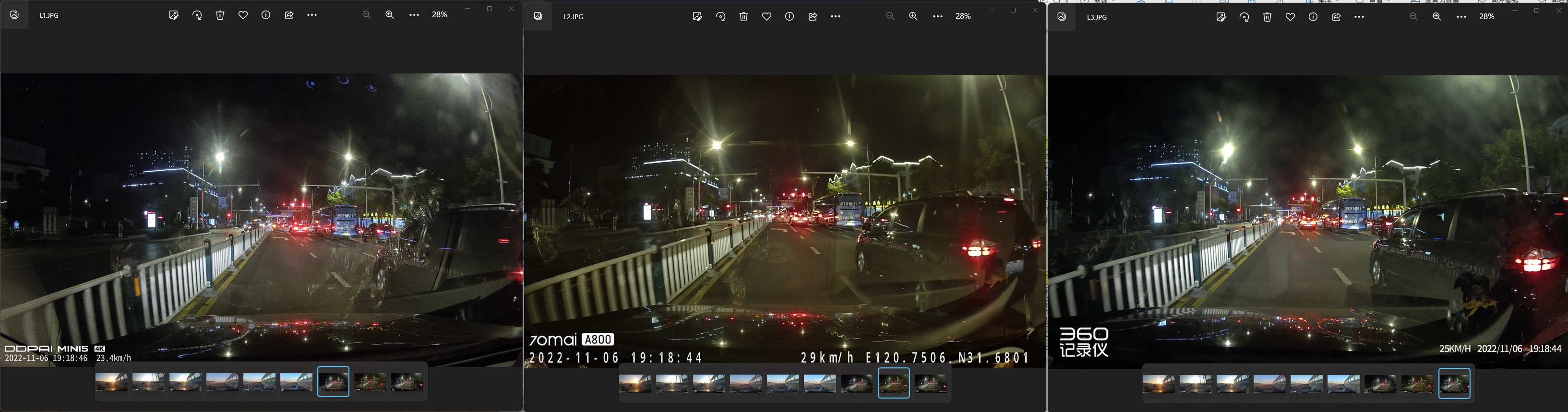This screenshot has height=412, width=1568.
Task: Favorite the photo in L1.JPG window
Action: [x=243, y=15]
